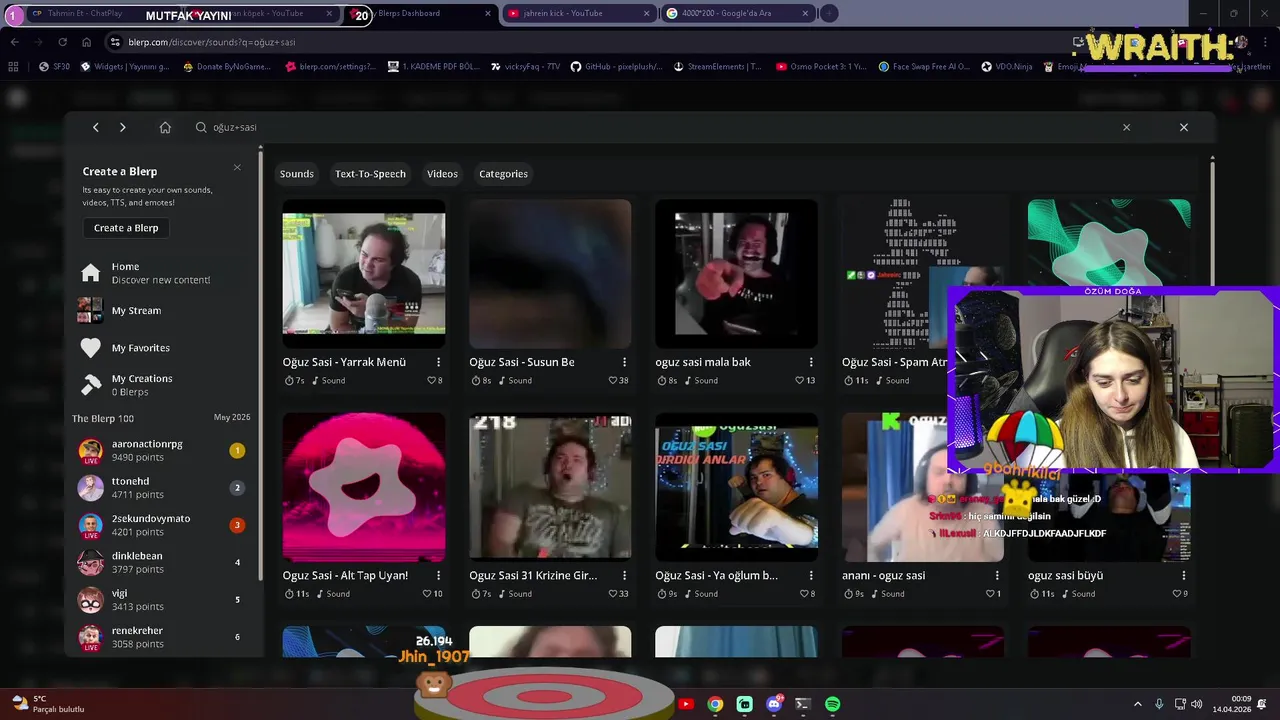This screenshot has width=1280, height=720.
Task: Toggle the heart showing 8 on the first sound card
Action: point(434,380)
